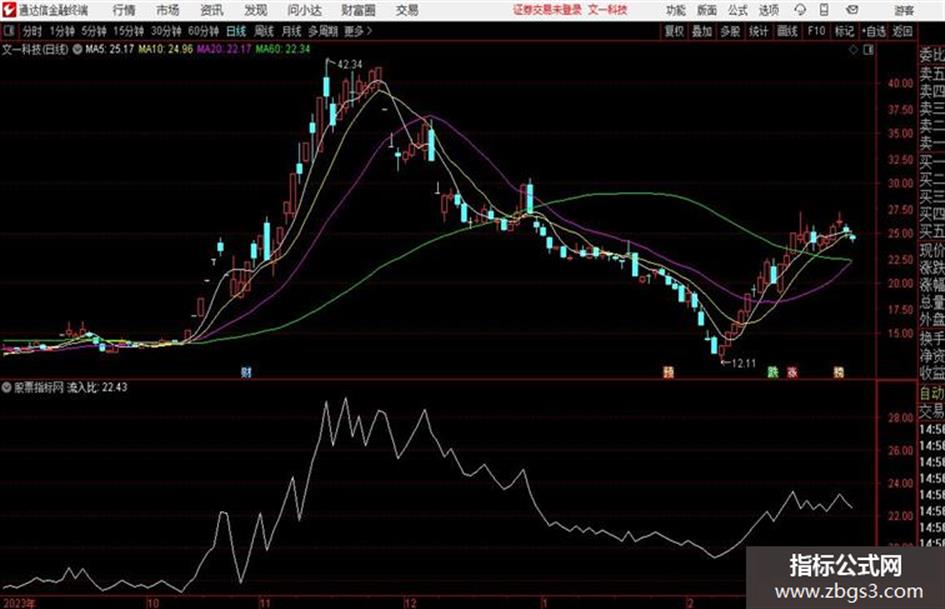The image size is (945, 609).
Task: Click the 标记 toolbar button
Action: (844, 31)
